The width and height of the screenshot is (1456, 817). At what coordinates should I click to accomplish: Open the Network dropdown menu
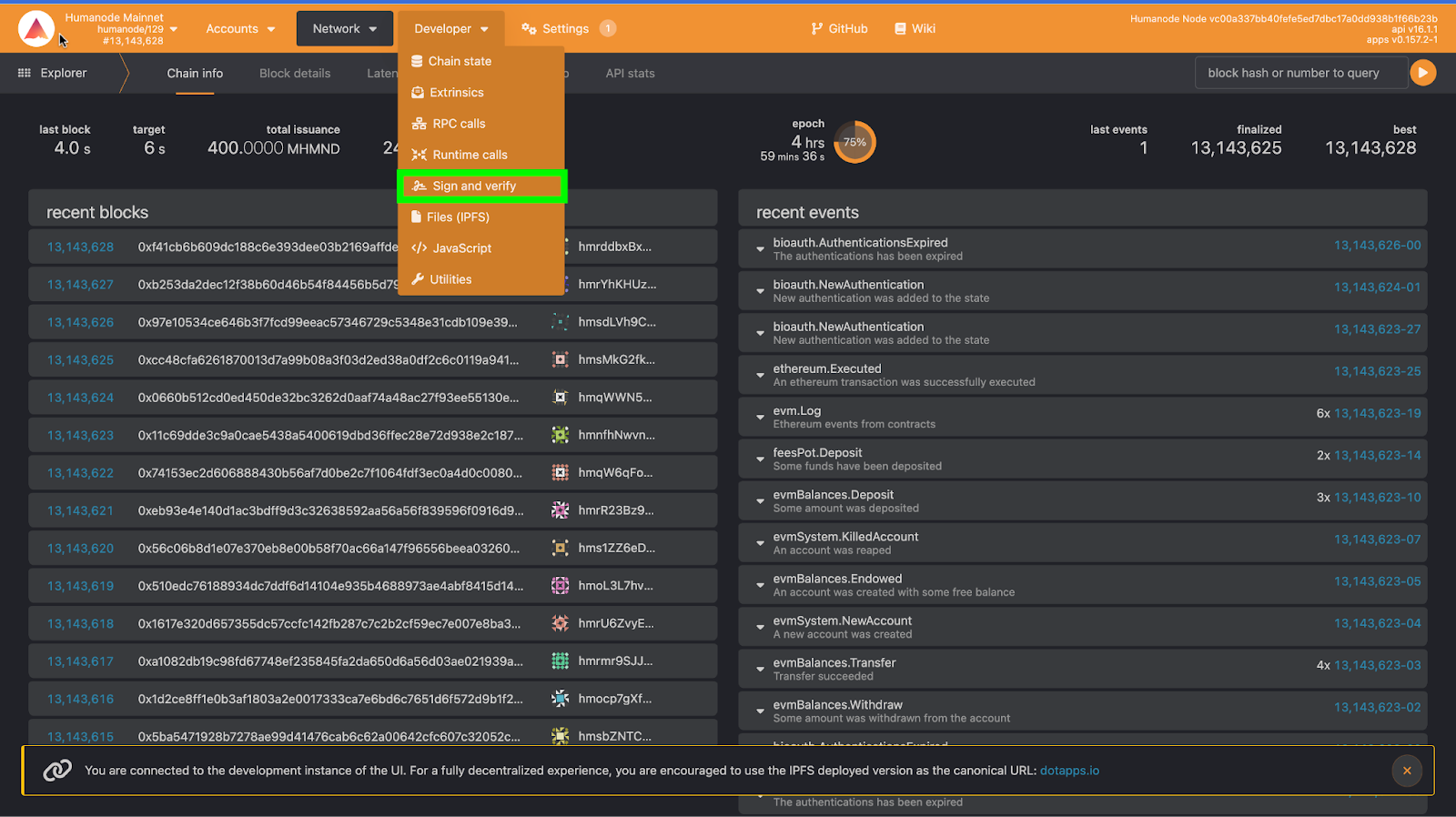[x=345, y=29]
